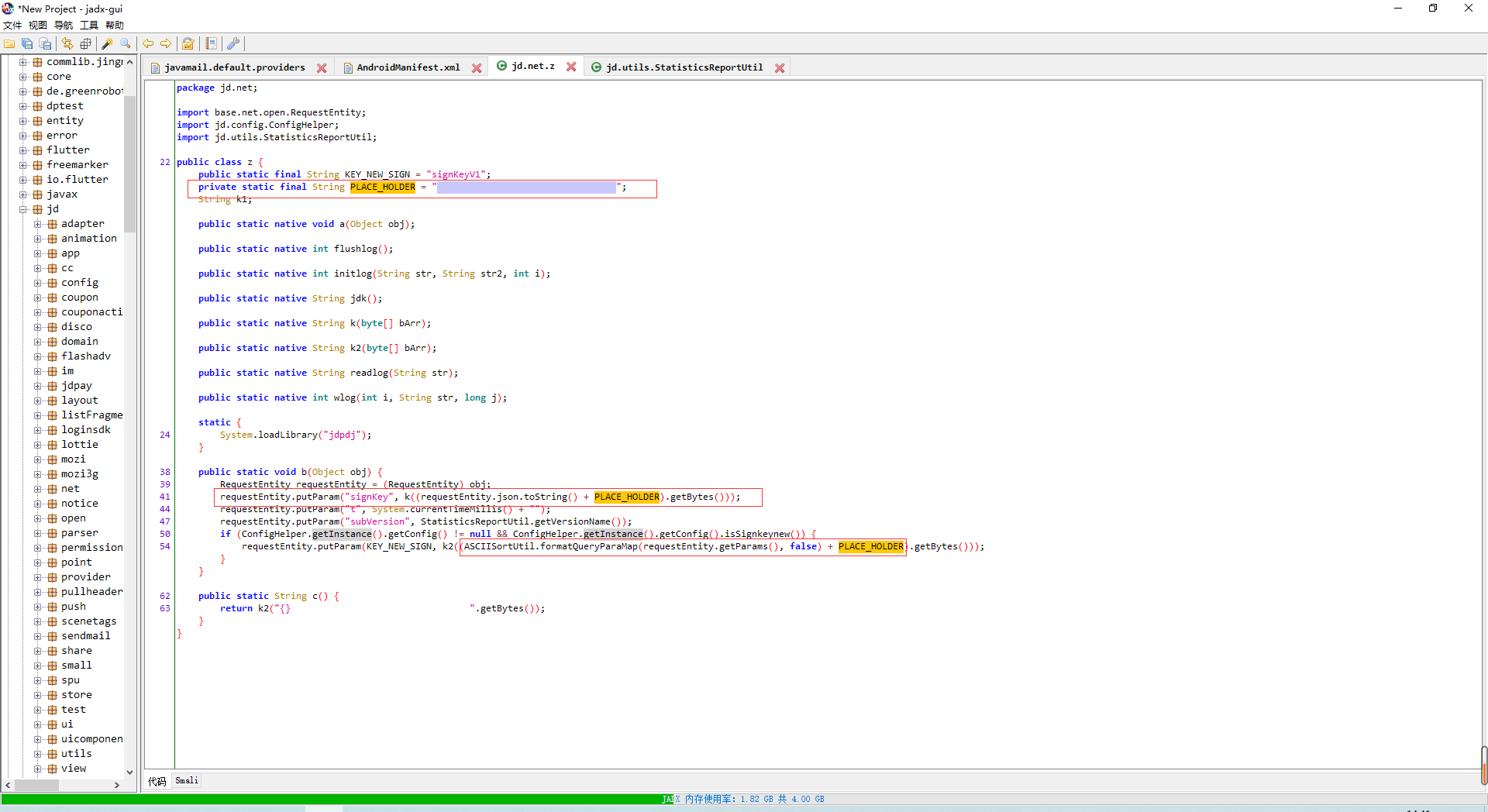Click the Export as Gradle project icon
Screen dimensions: 1488x812
pos(45,43)
